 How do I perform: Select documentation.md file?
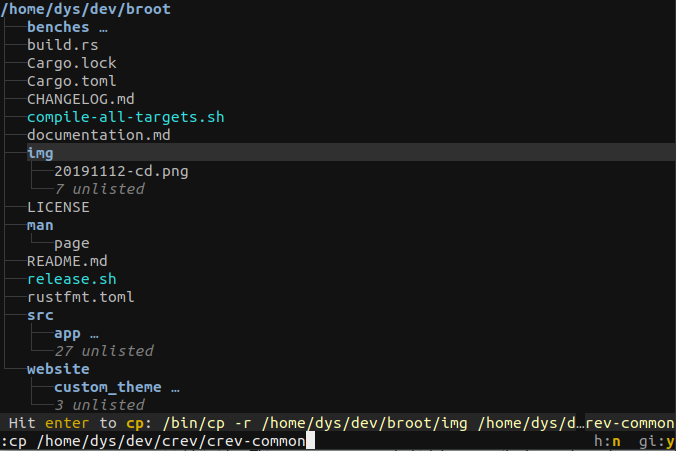[x=99, y=135]
